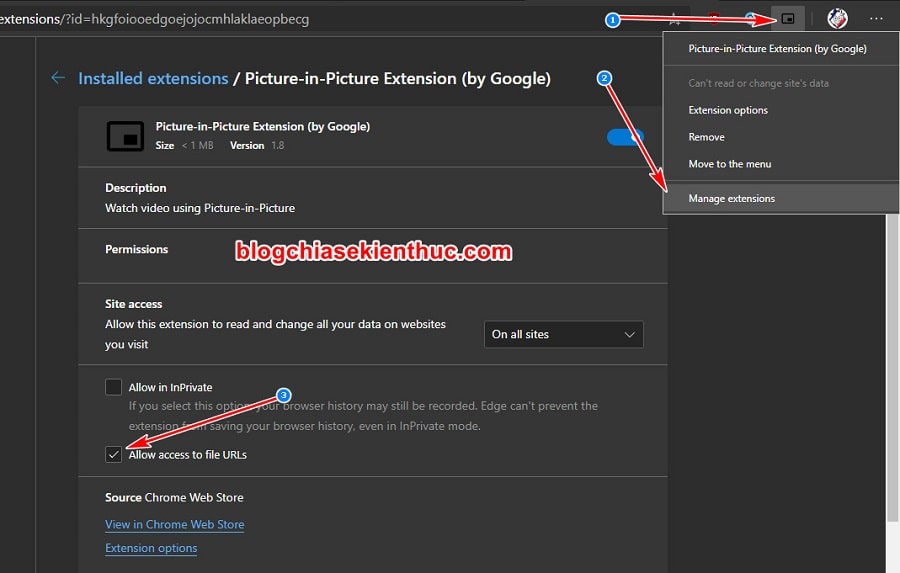
Task: Click the vertical scrollbar on the right
Action: 892,367
